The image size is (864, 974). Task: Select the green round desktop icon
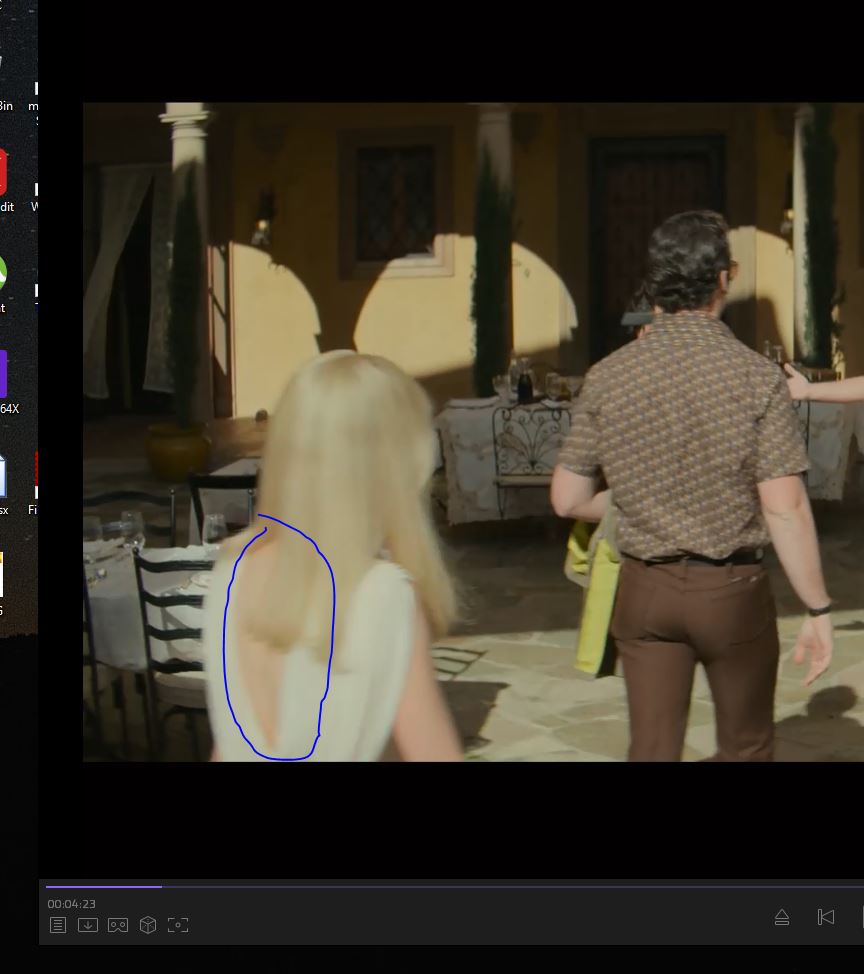click(x=4, y=275)
